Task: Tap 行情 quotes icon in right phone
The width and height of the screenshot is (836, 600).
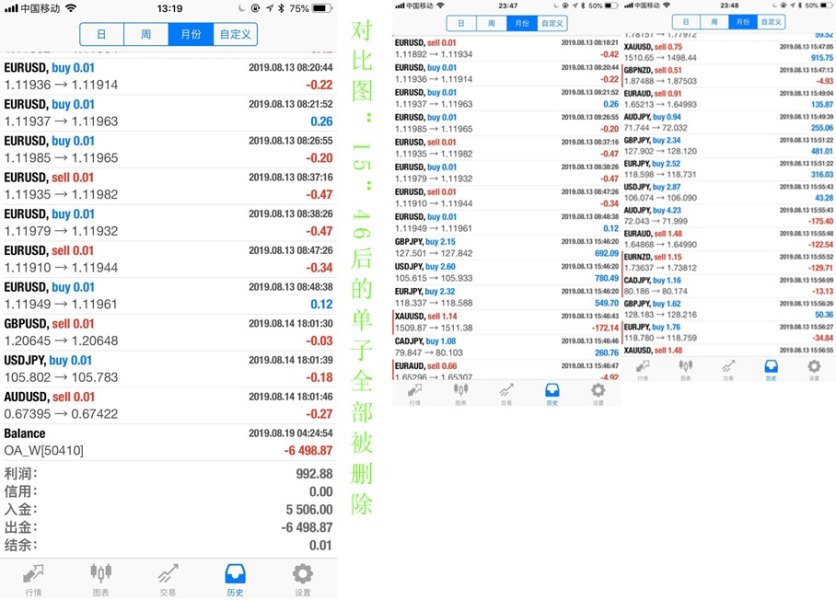Action: [642, 371]
